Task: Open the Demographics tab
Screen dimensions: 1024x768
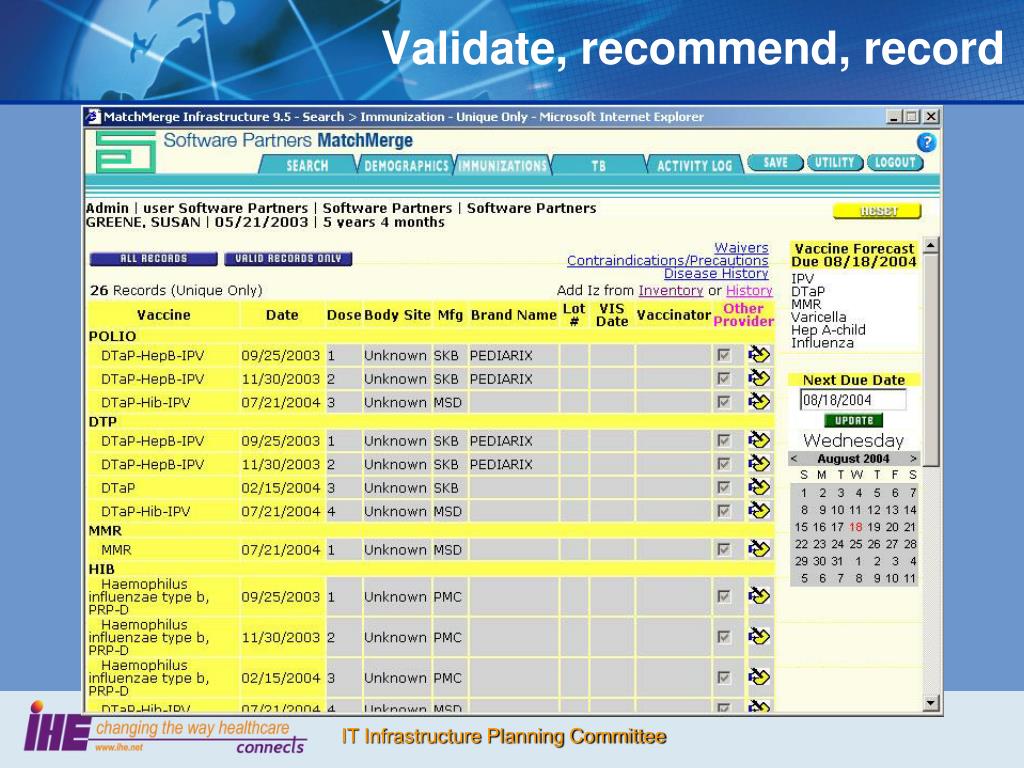Action: (406, 165)
